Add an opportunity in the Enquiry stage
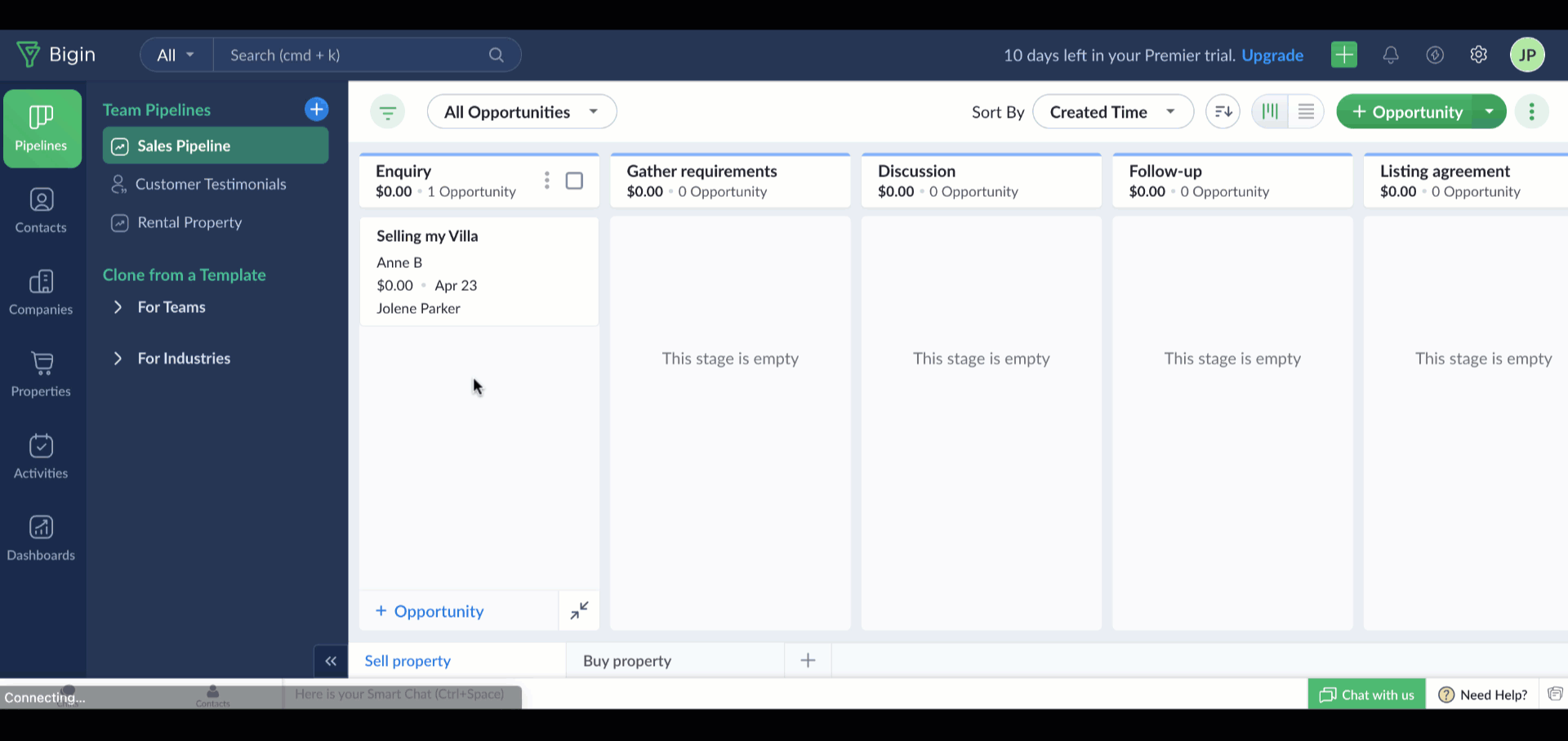The image size is (1568, 741). [430, 611]
